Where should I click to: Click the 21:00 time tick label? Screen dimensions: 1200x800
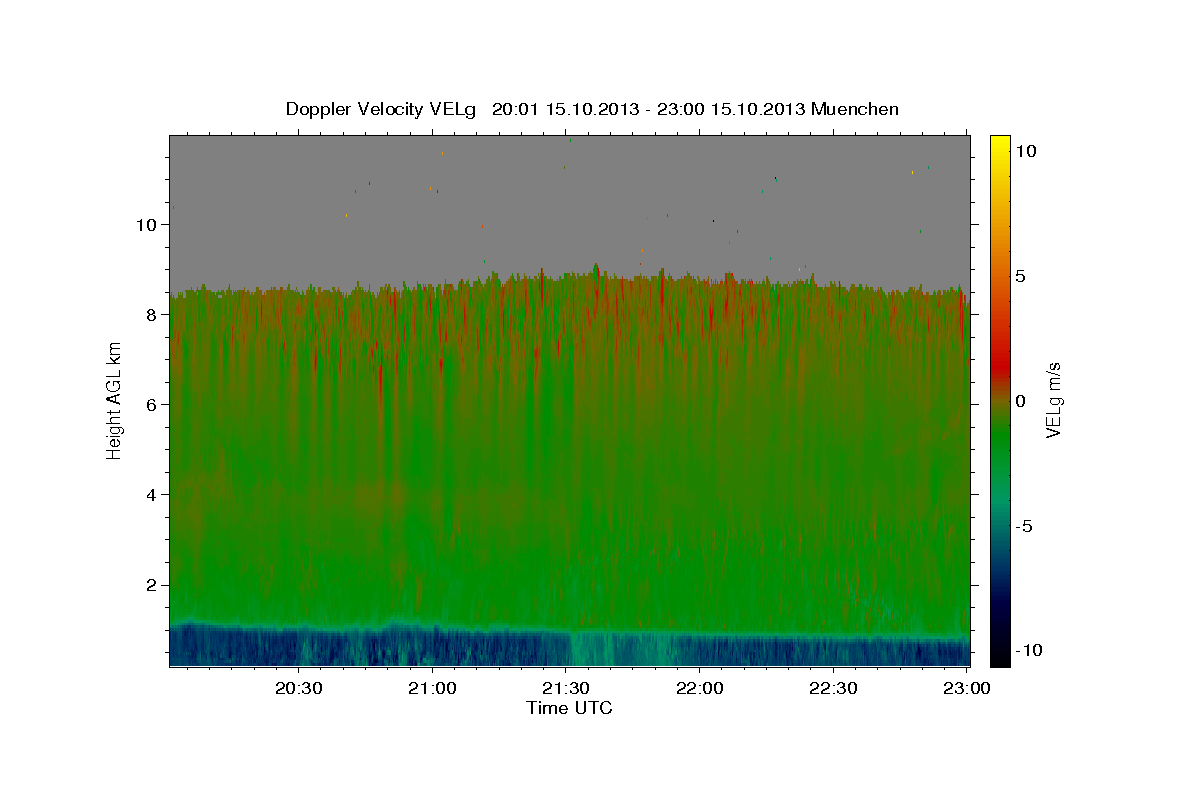[x=432, y=688]
